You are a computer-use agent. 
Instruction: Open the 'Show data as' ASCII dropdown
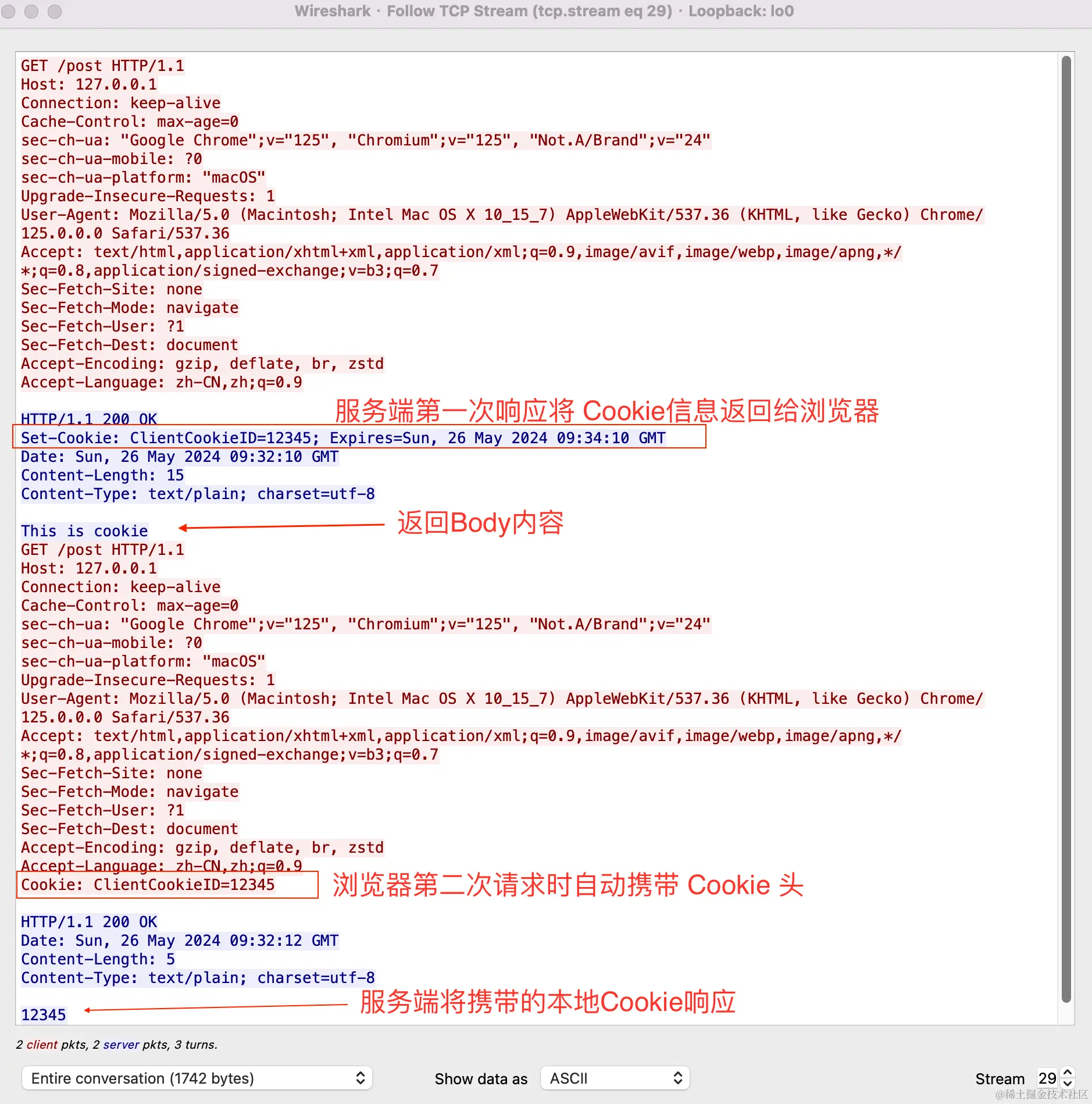tap(615, 1078)
